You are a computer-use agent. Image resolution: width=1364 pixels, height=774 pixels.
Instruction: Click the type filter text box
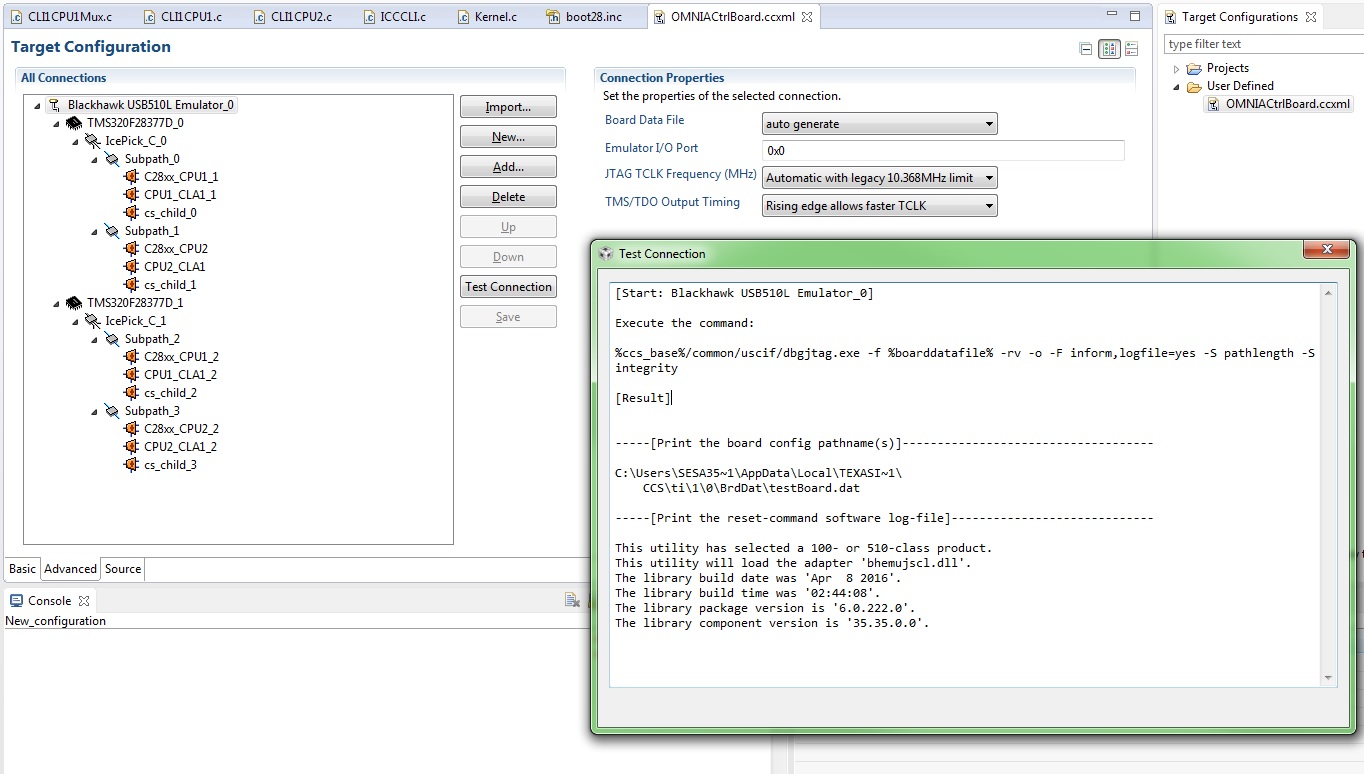click(x=1262, y=44)
